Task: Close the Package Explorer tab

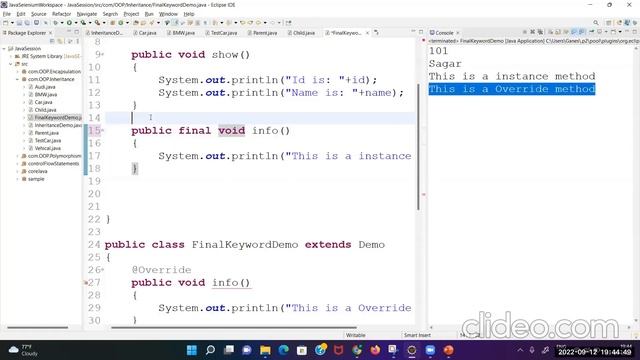Action: (x=51, y=33)
